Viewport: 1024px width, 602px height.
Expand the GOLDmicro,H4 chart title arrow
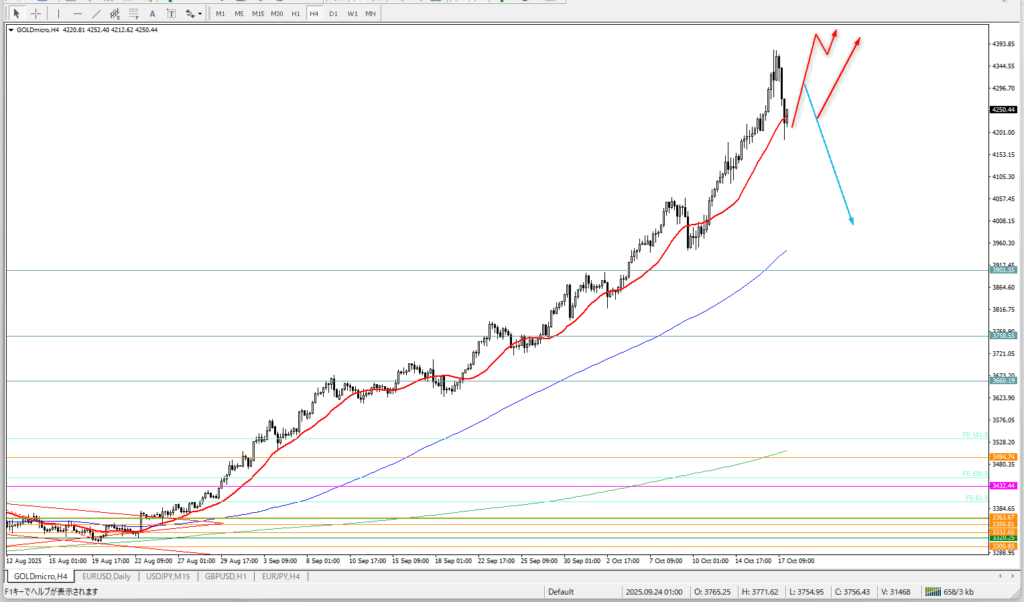pos(11,30)
